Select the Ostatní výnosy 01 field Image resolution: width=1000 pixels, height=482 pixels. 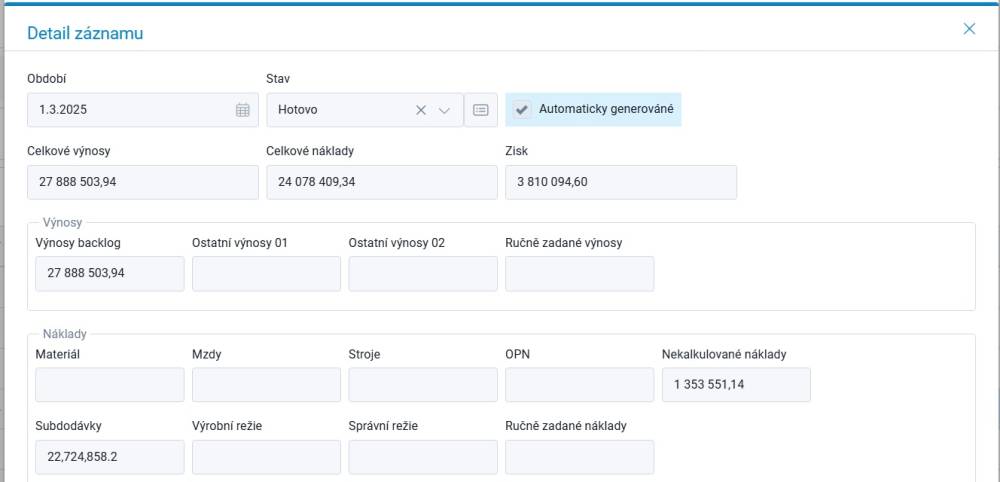coord(267,274)
